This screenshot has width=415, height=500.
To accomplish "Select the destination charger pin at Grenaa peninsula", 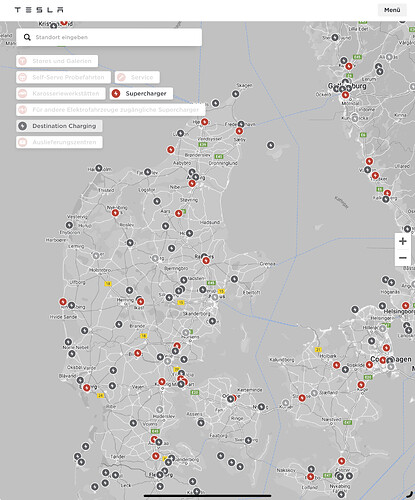I will point(234,279).
